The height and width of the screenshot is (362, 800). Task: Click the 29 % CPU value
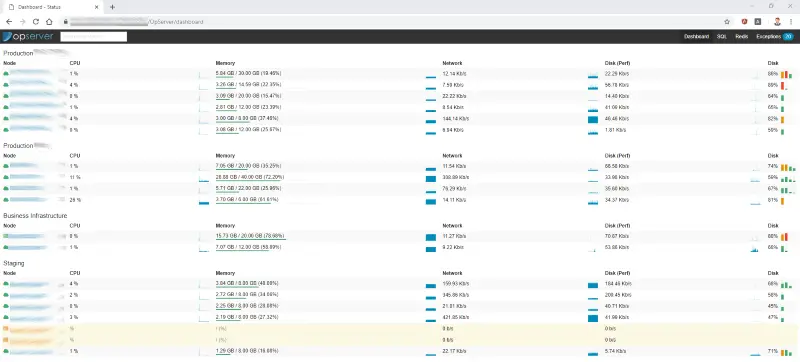(x=76, y=200)
